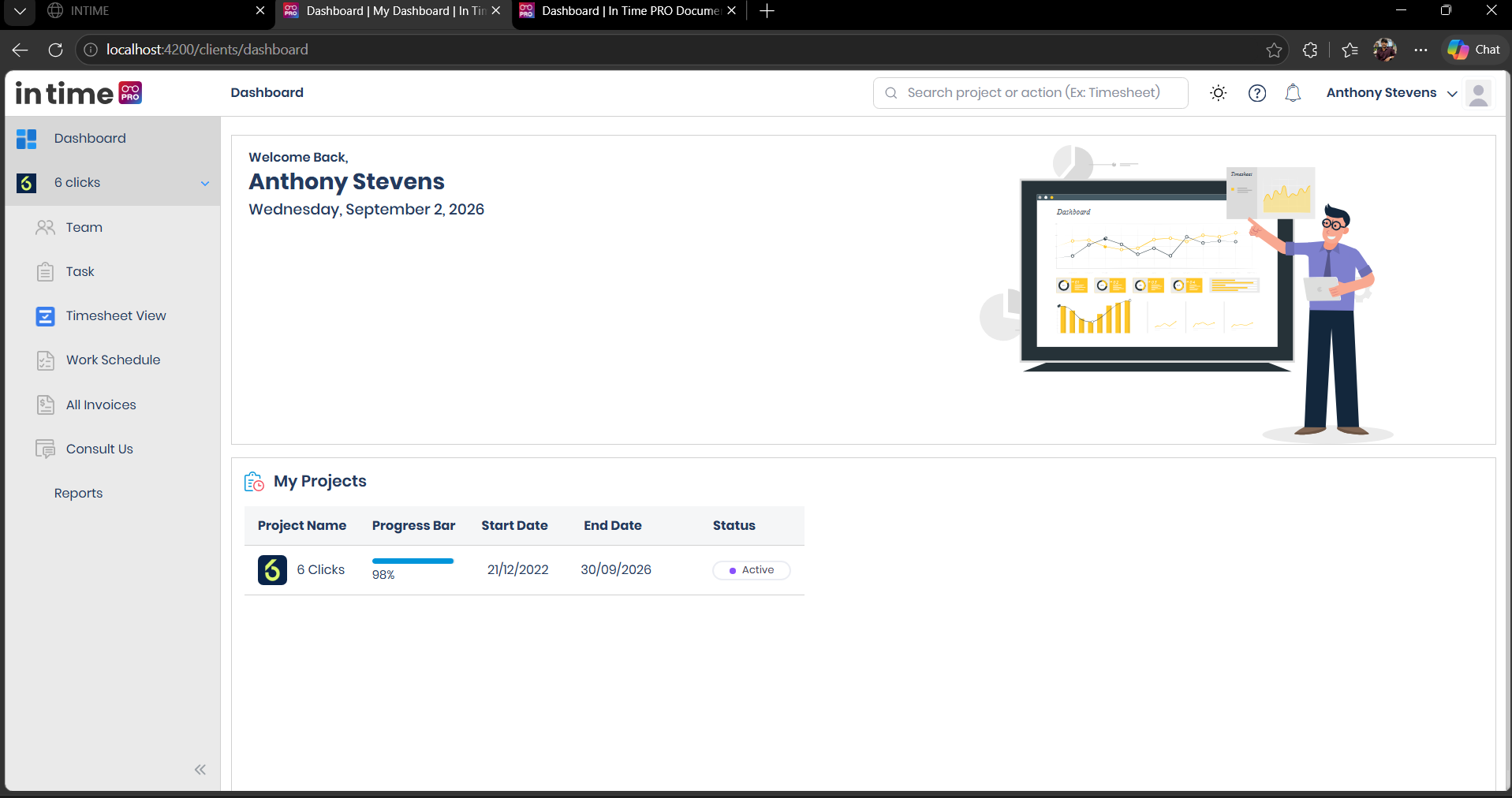Collapse the 6 clicks sidebar chevron
Screen dimensions: 1512x798
point(205,184)
